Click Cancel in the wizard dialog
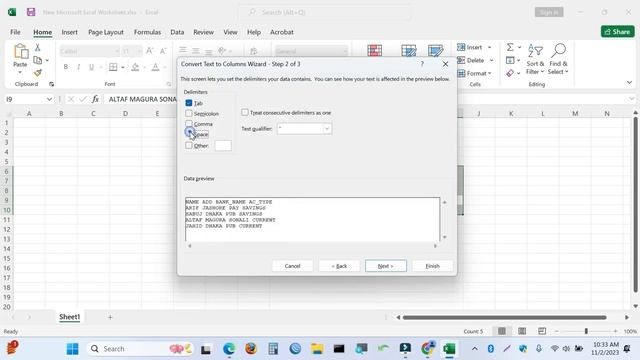Screen dimensions: 640x360 [x=292, y=266]
